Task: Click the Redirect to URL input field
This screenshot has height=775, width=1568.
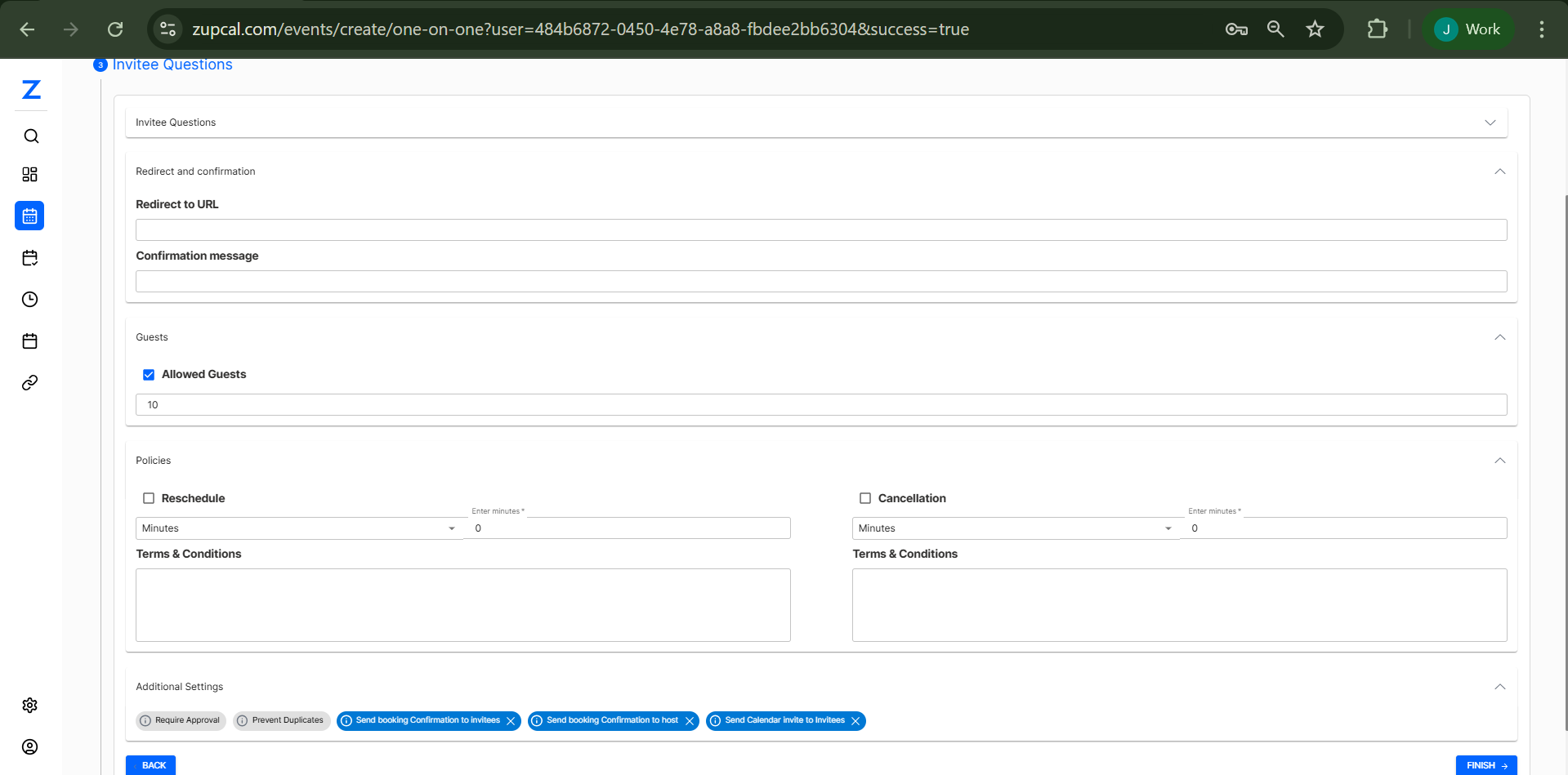Action: tap(820, 230)
